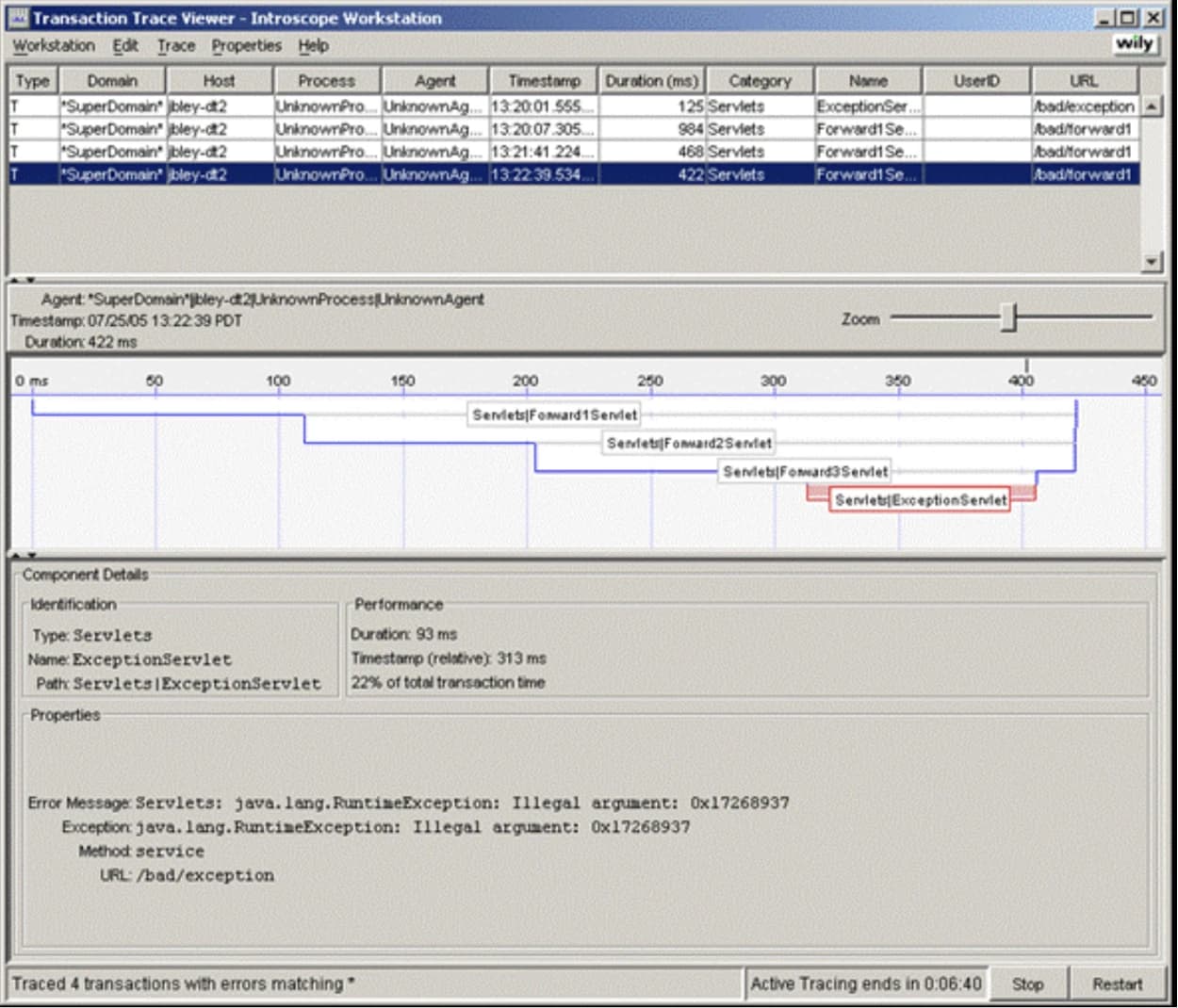Select the Servlets|Forward3Servlet trace component
Image resolution: width=1178 pixels, height=1008 pixels.
tap(806, 471)
